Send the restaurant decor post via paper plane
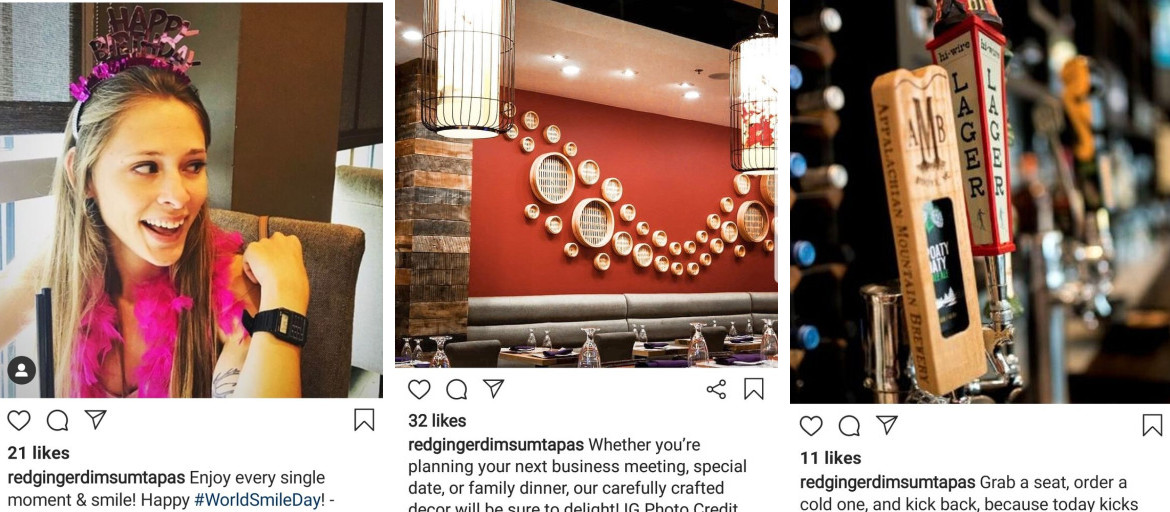This screenshot has width=1170, height=512. point(493,388)
